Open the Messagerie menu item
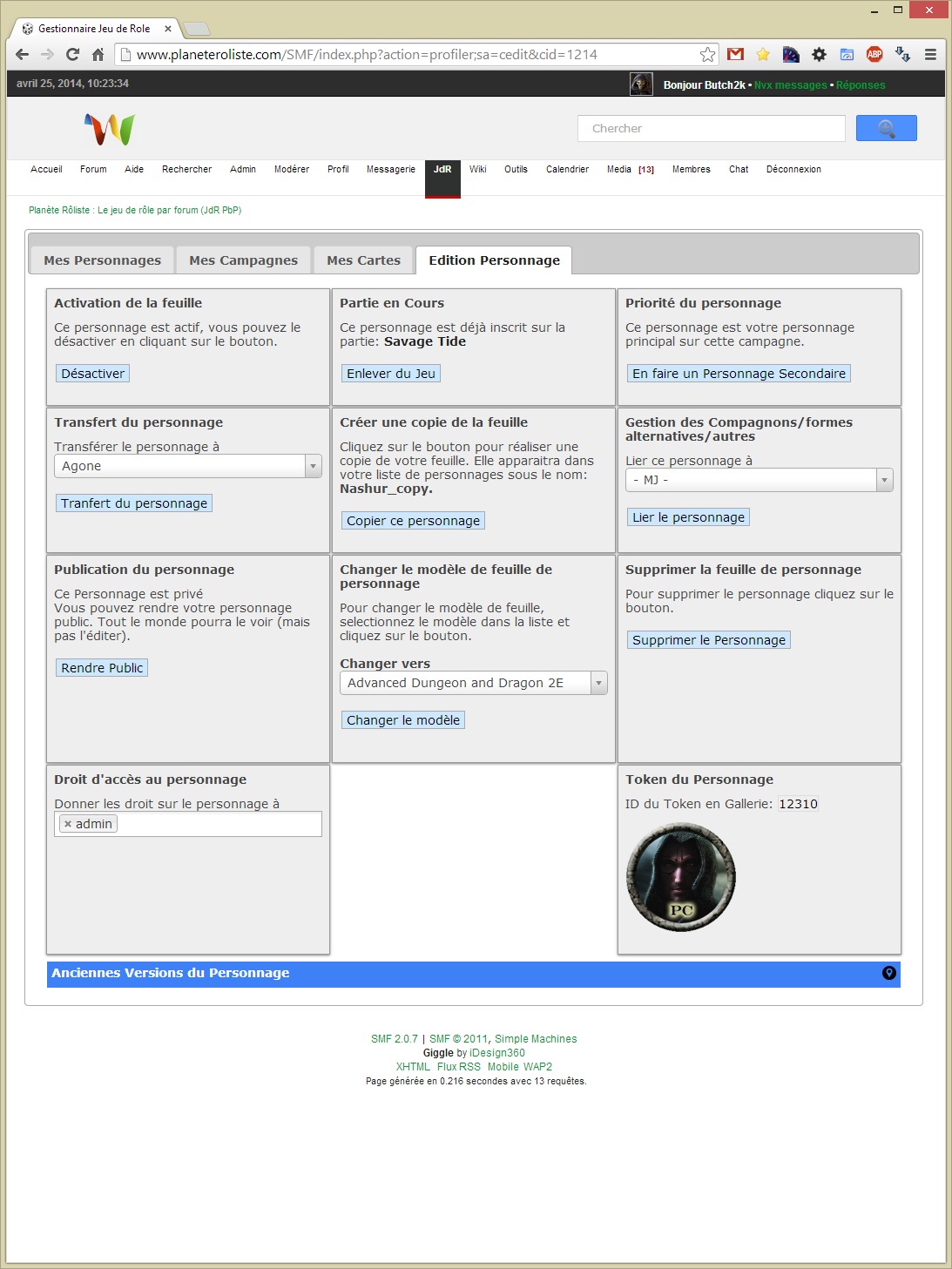Screen dimensions: 952x1269 [390, 169]
